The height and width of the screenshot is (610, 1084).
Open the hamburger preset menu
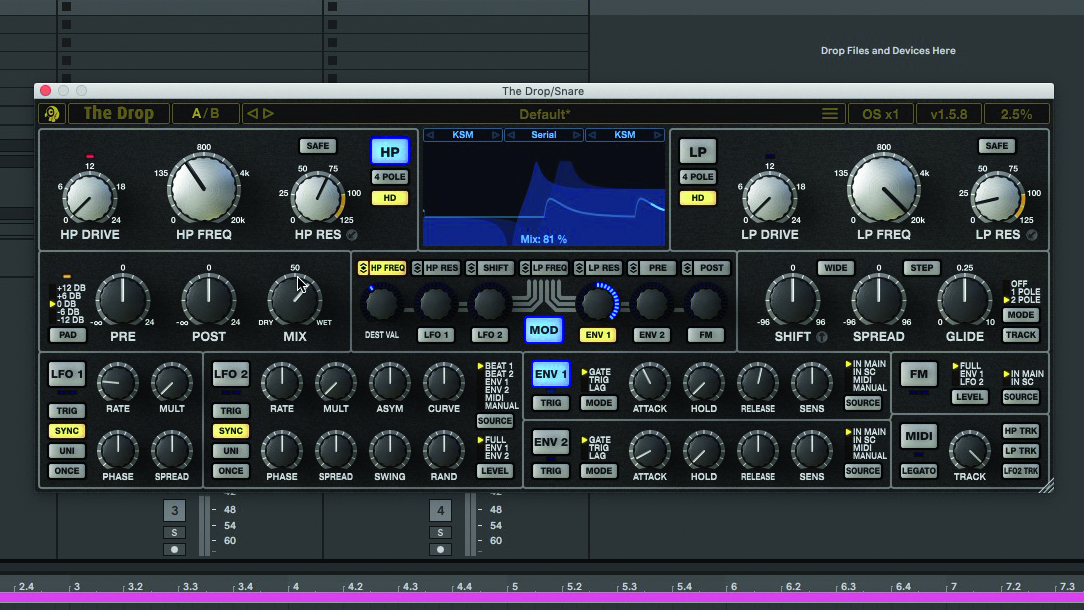pos(830,113)
